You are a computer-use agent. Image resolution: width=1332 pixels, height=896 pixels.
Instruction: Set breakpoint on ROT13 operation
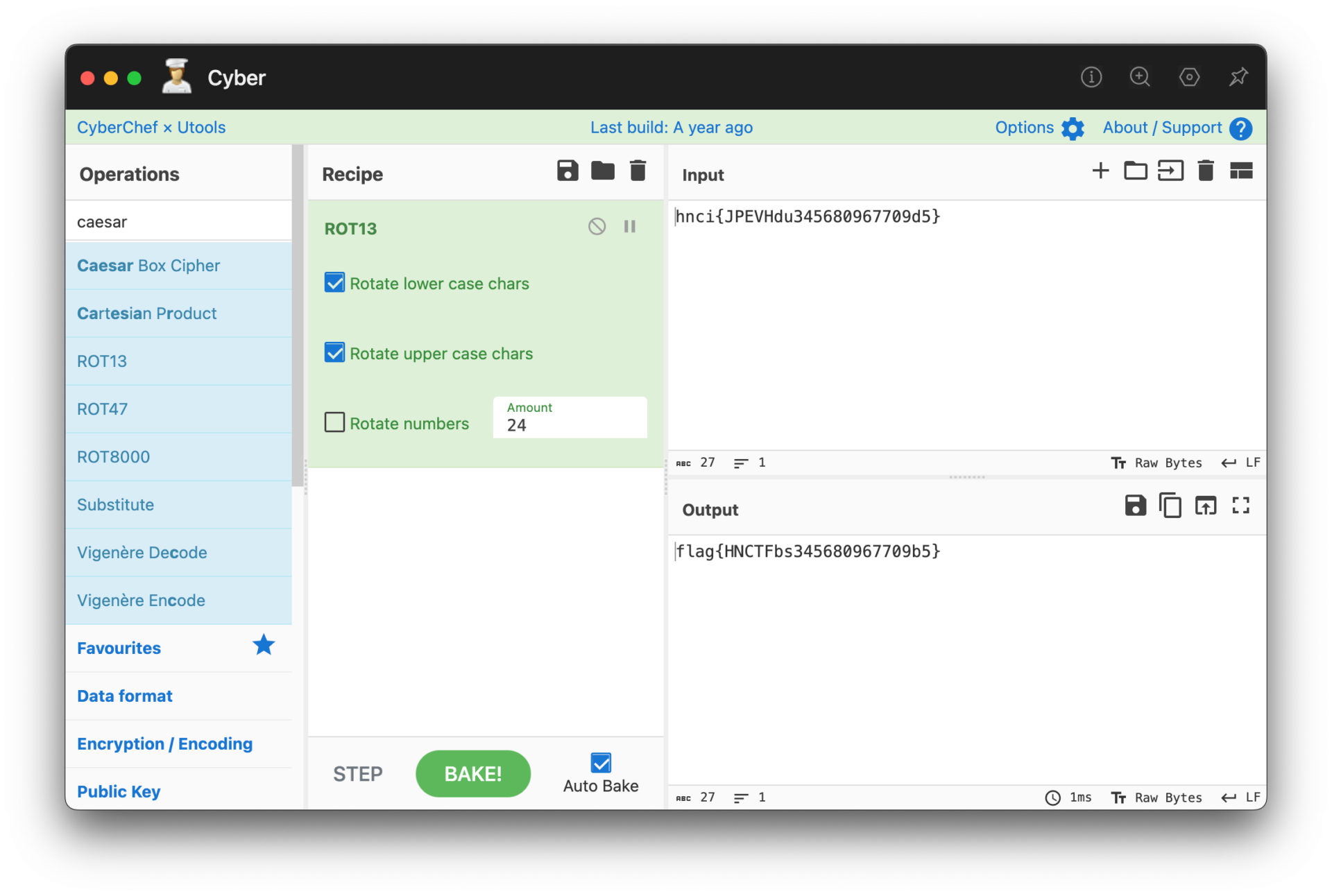(630, 227)
